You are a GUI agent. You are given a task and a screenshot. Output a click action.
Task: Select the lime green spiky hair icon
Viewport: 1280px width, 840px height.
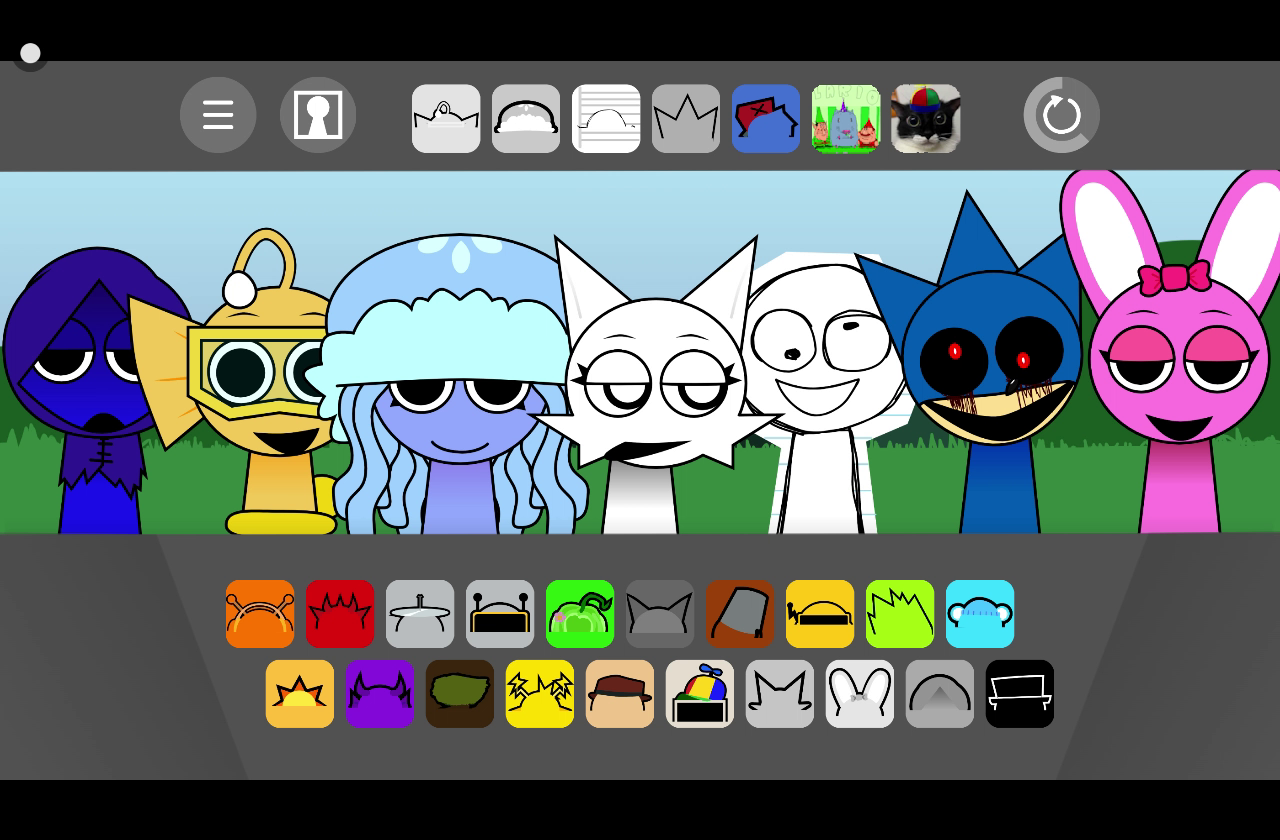[x=900, y=614]
